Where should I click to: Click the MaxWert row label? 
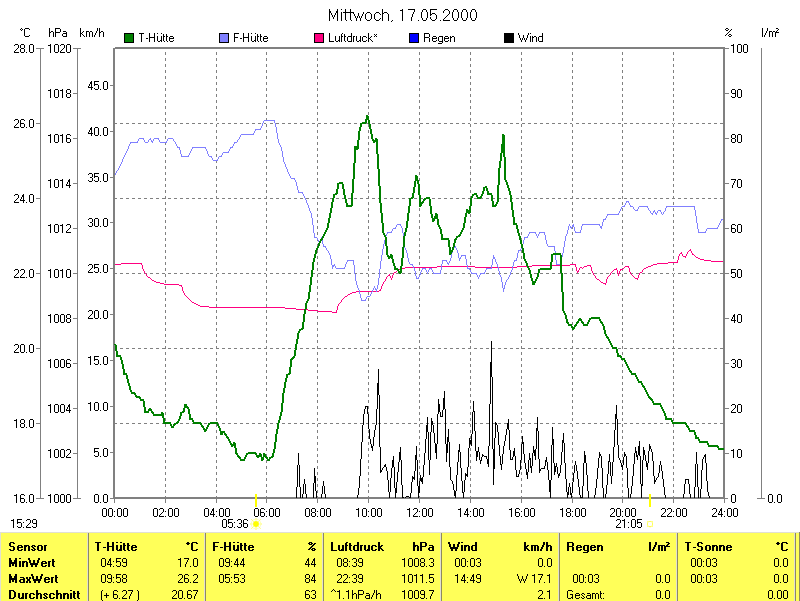pos(33,578)
